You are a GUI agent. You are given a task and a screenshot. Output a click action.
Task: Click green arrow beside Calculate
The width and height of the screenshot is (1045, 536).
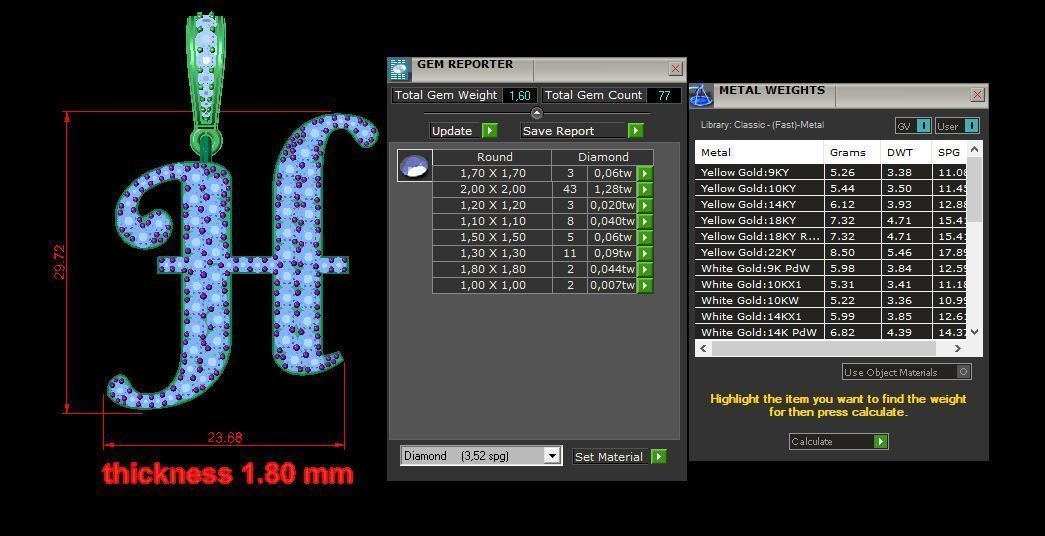(880, 441)
